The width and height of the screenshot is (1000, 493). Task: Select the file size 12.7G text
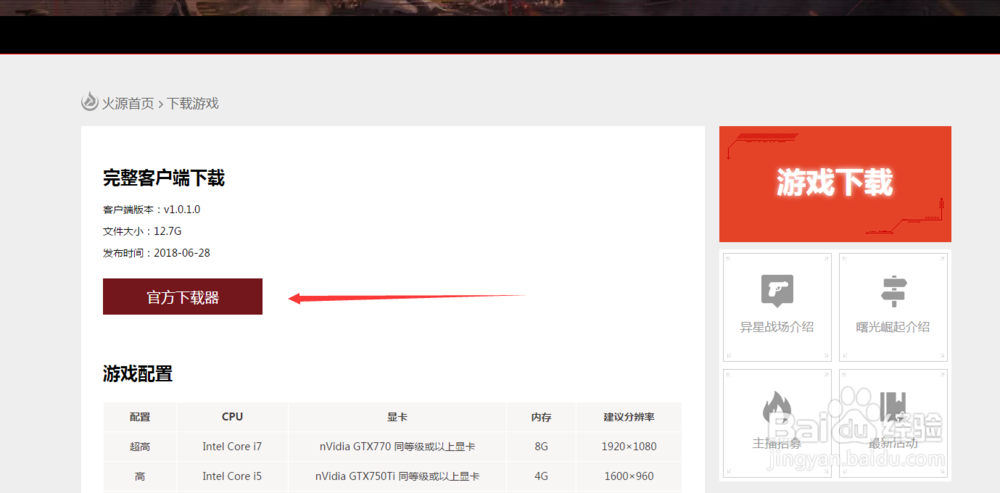[x=142, y=232]
